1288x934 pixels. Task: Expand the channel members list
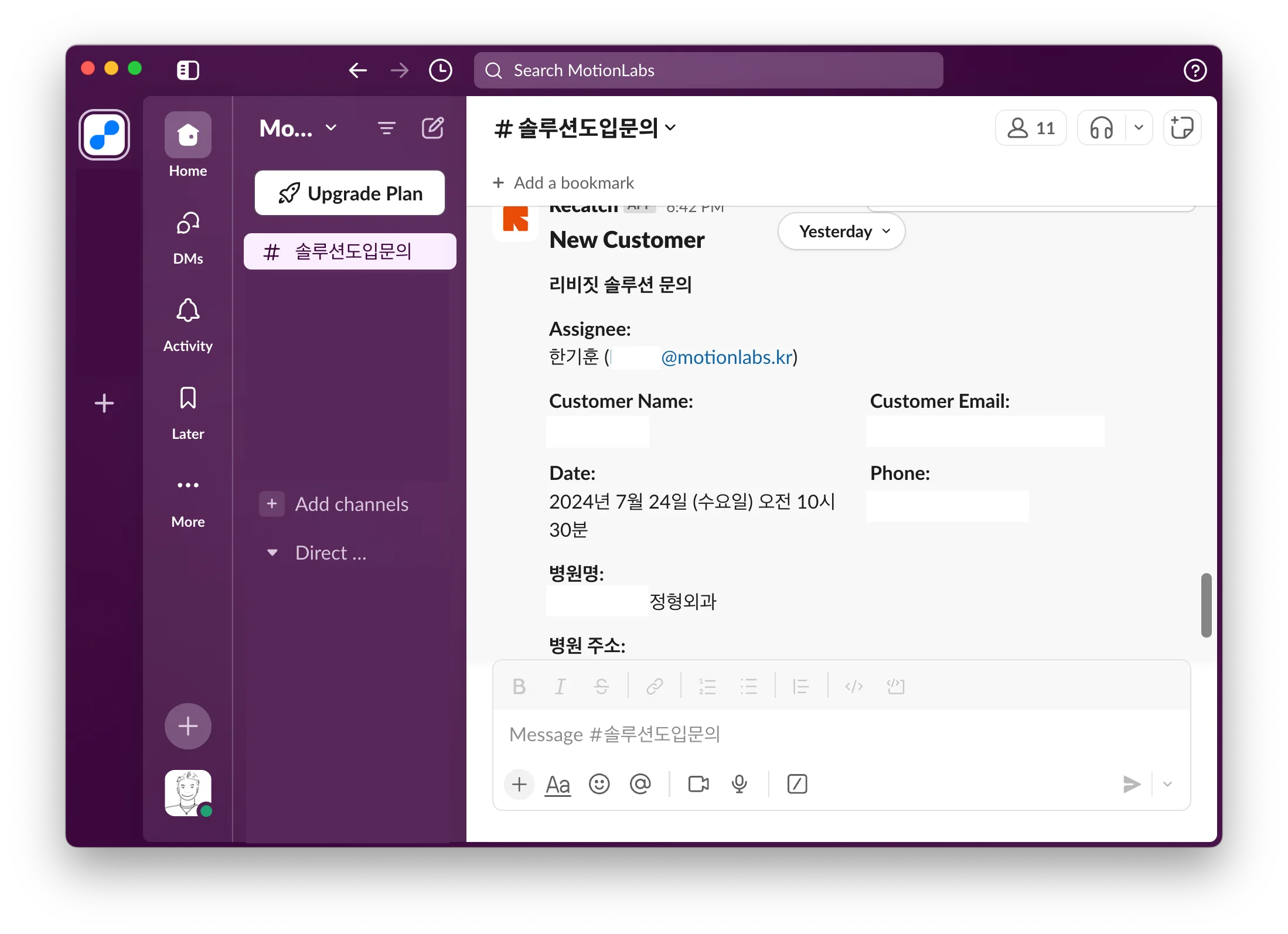coord(1033,127)
